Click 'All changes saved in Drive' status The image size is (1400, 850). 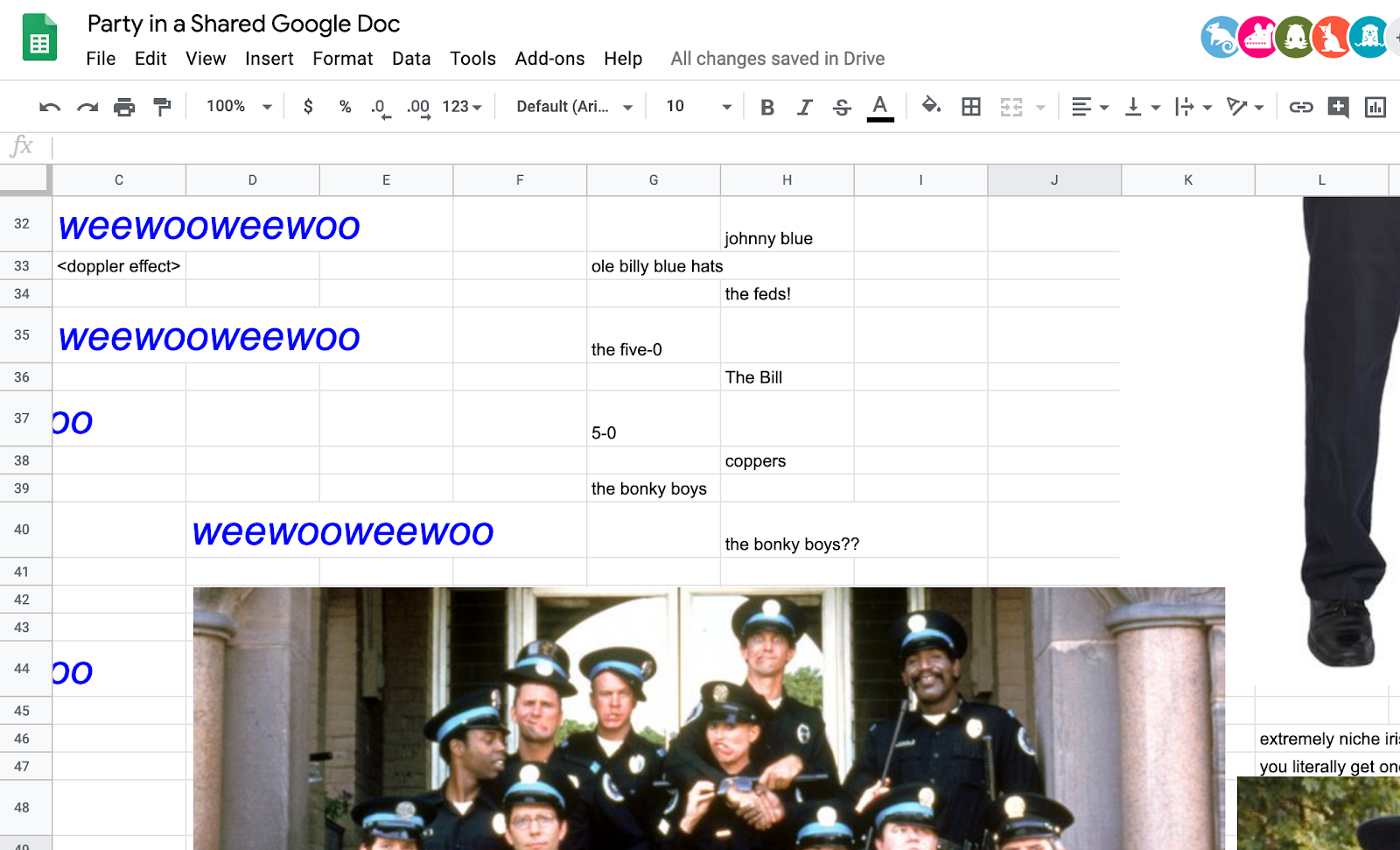tap(778, 59)
